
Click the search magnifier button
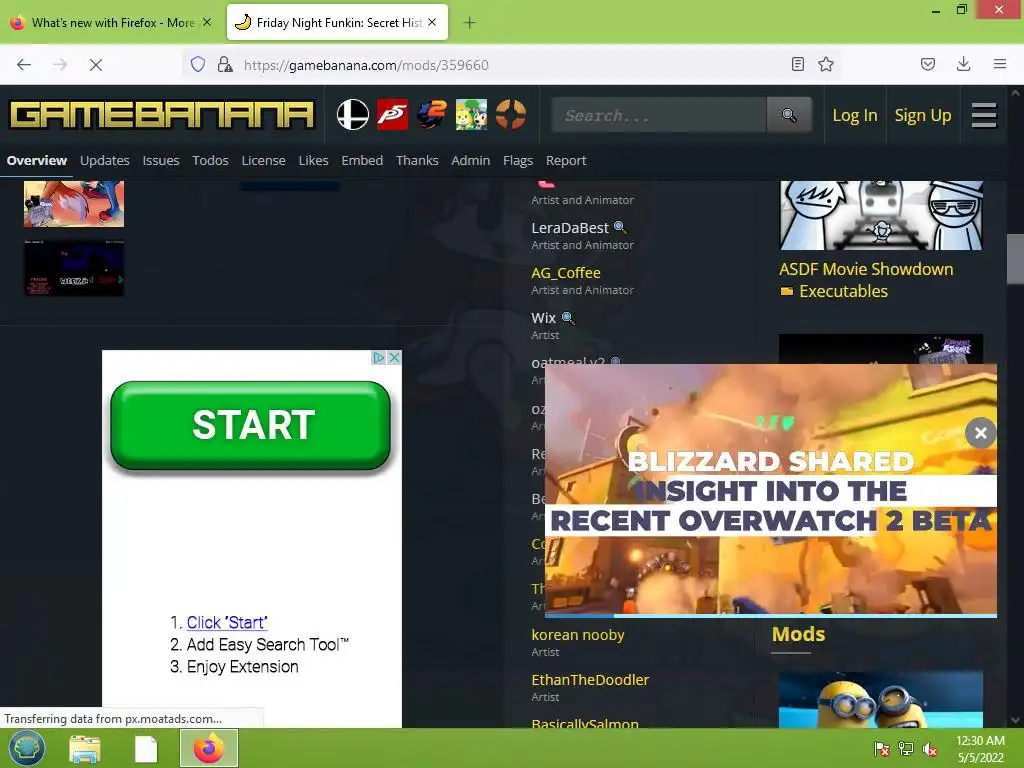[789, 116]
